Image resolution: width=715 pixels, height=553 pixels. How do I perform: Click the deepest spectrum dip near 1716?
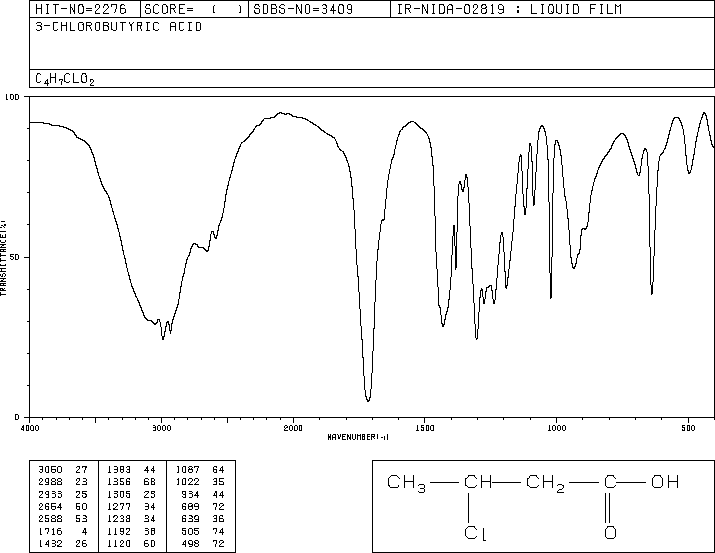(x=368, y=399)
